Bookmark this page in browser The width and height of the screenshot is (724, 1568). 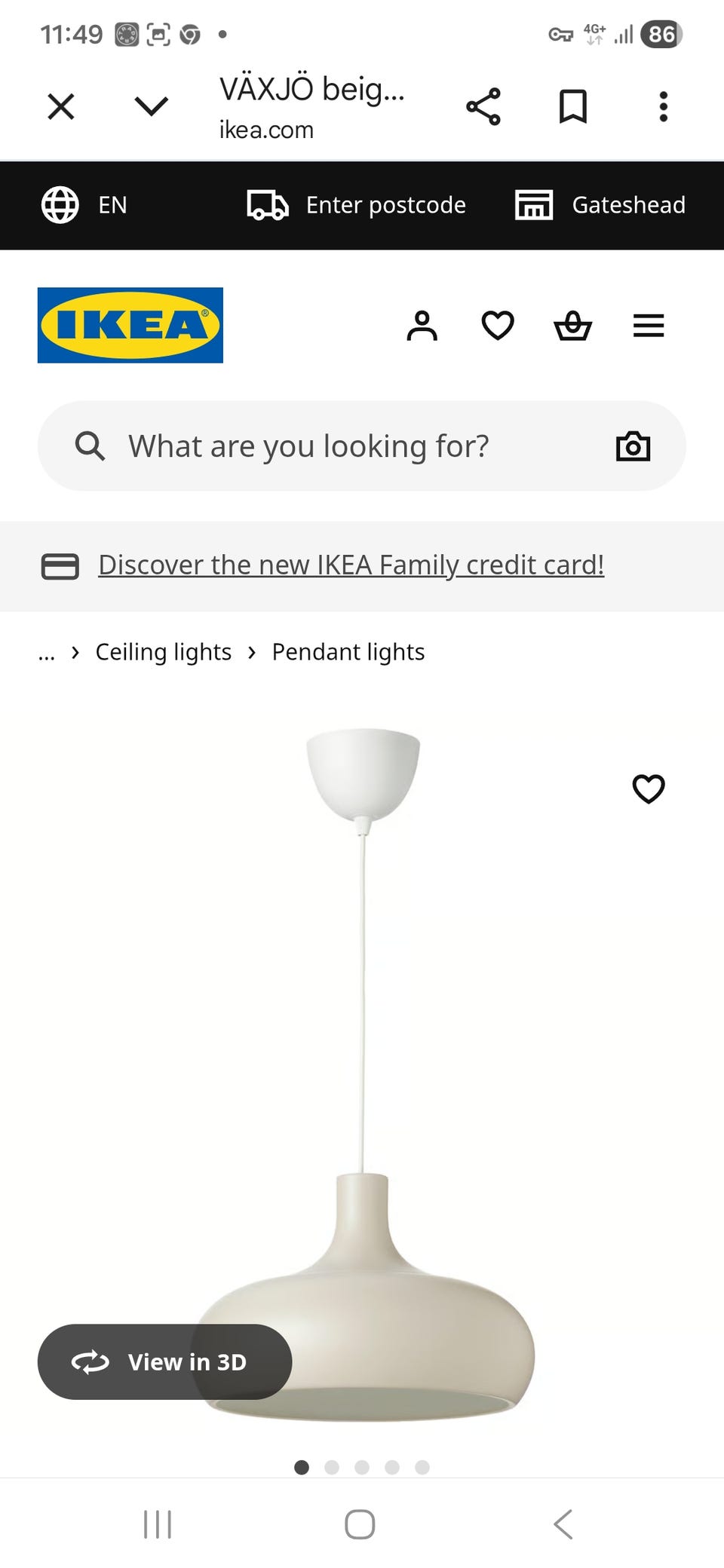point(573,106)
